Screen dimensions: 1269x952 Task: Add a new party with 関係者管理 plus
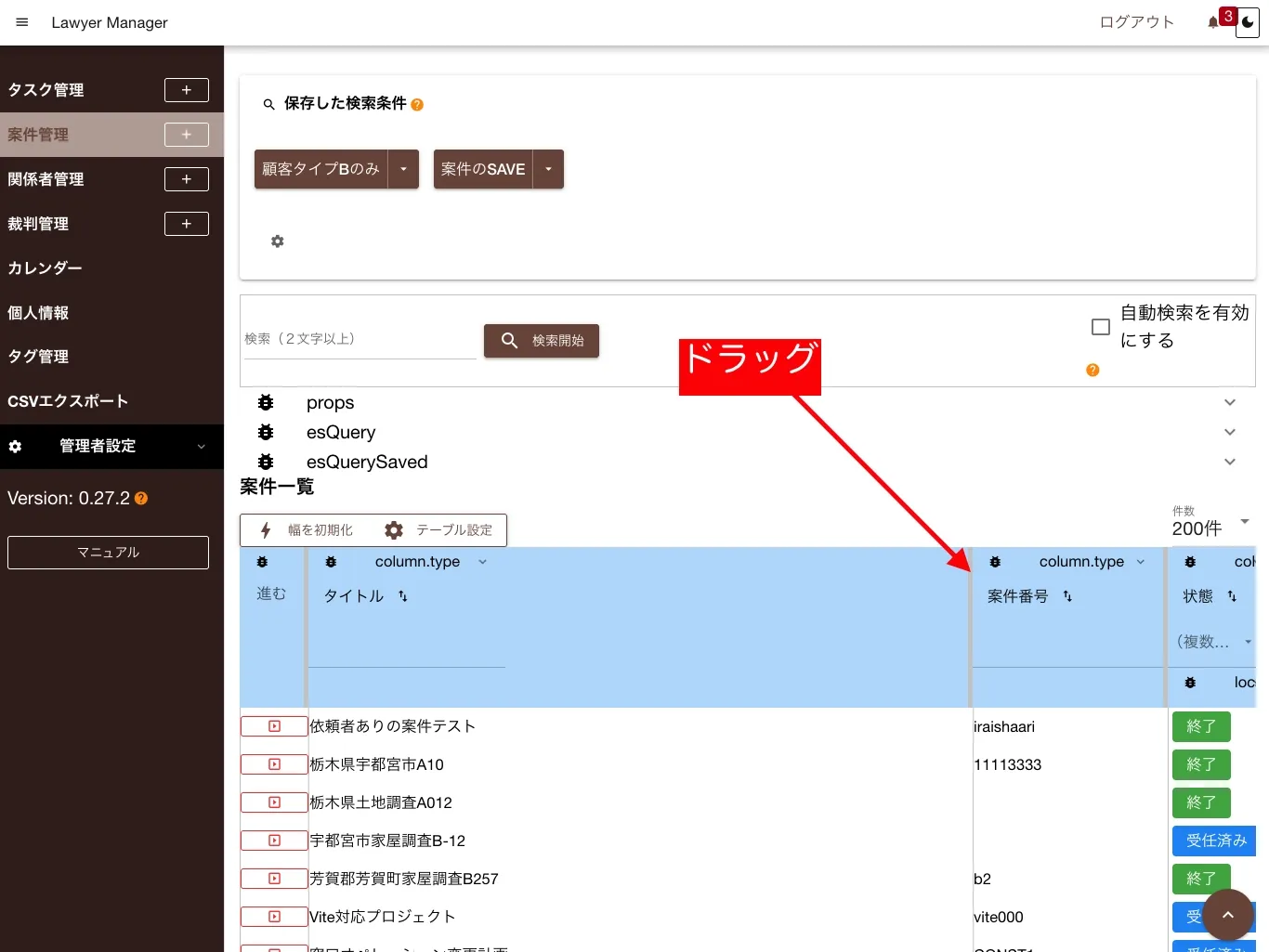187,179
